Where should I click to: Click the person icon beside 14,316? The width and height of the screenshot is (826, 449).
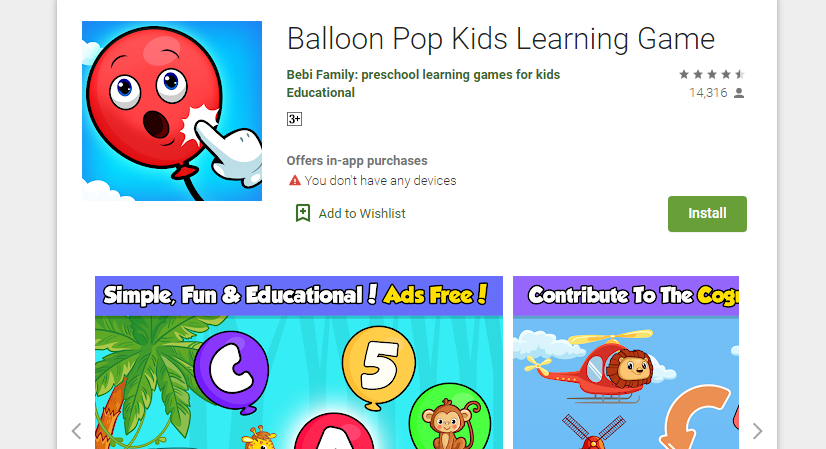click(x=739, y=93)
